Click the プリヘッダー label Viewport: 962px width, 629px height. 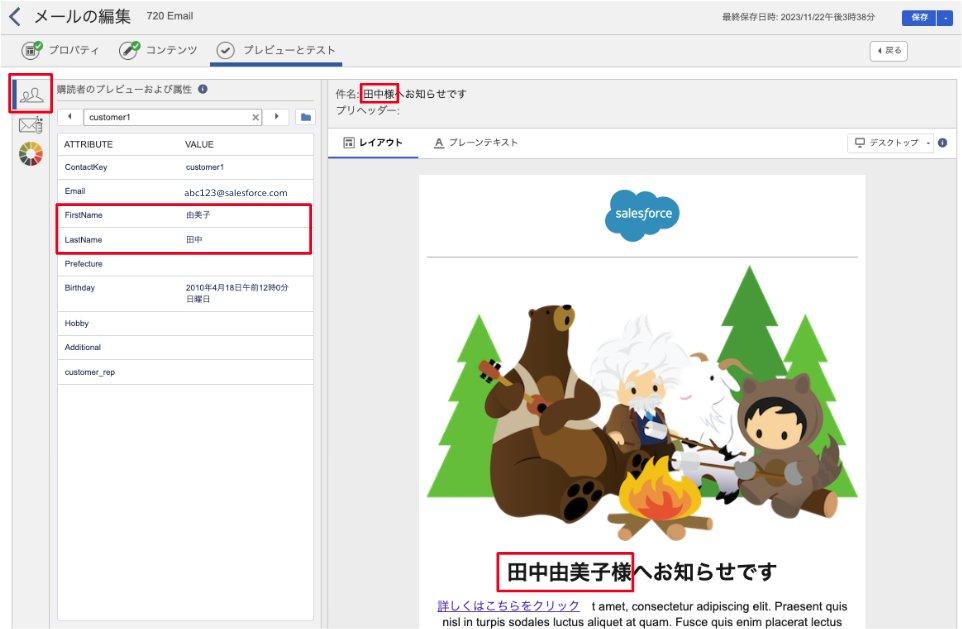[367, 110]
